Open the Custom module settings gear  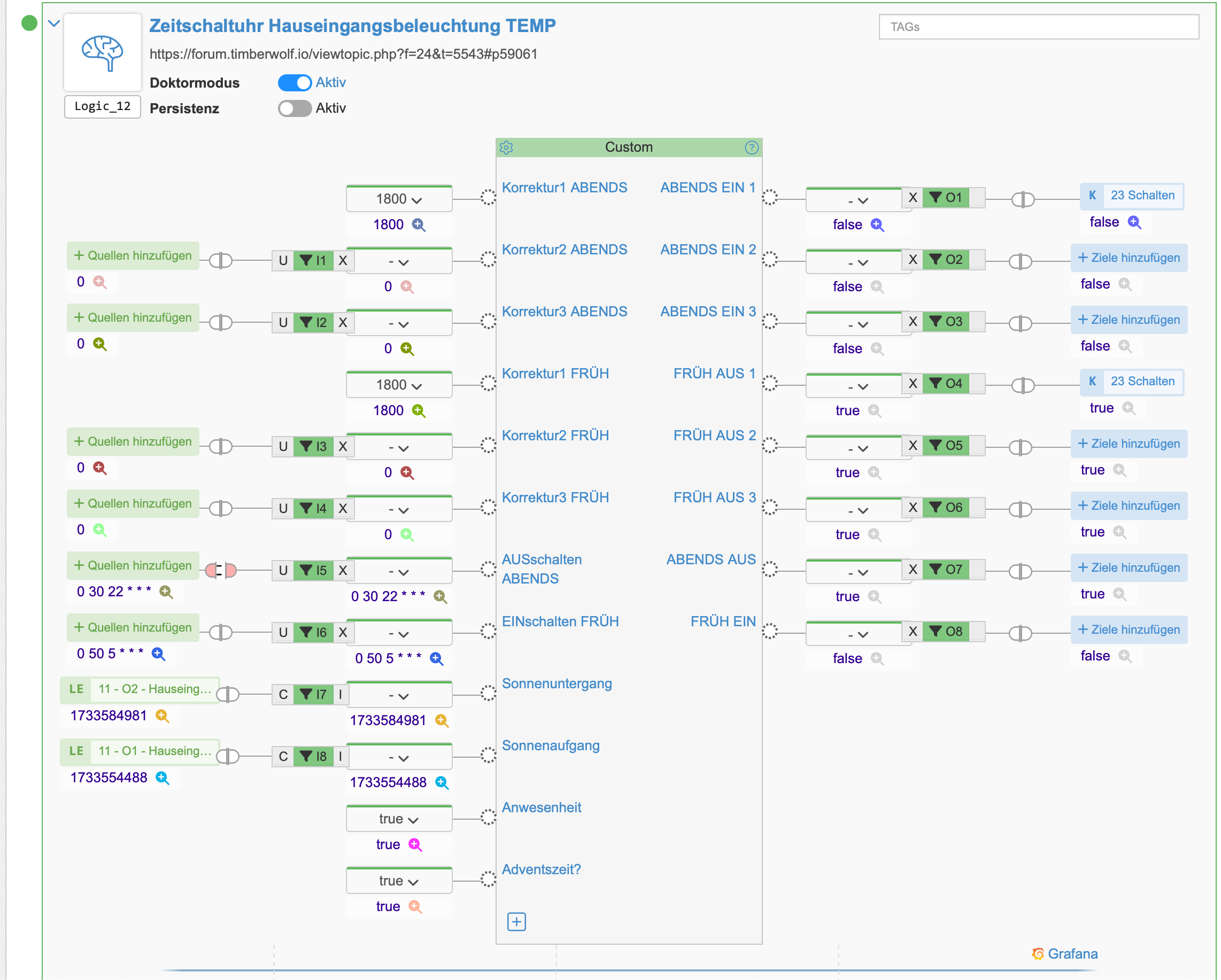point(506,148)
